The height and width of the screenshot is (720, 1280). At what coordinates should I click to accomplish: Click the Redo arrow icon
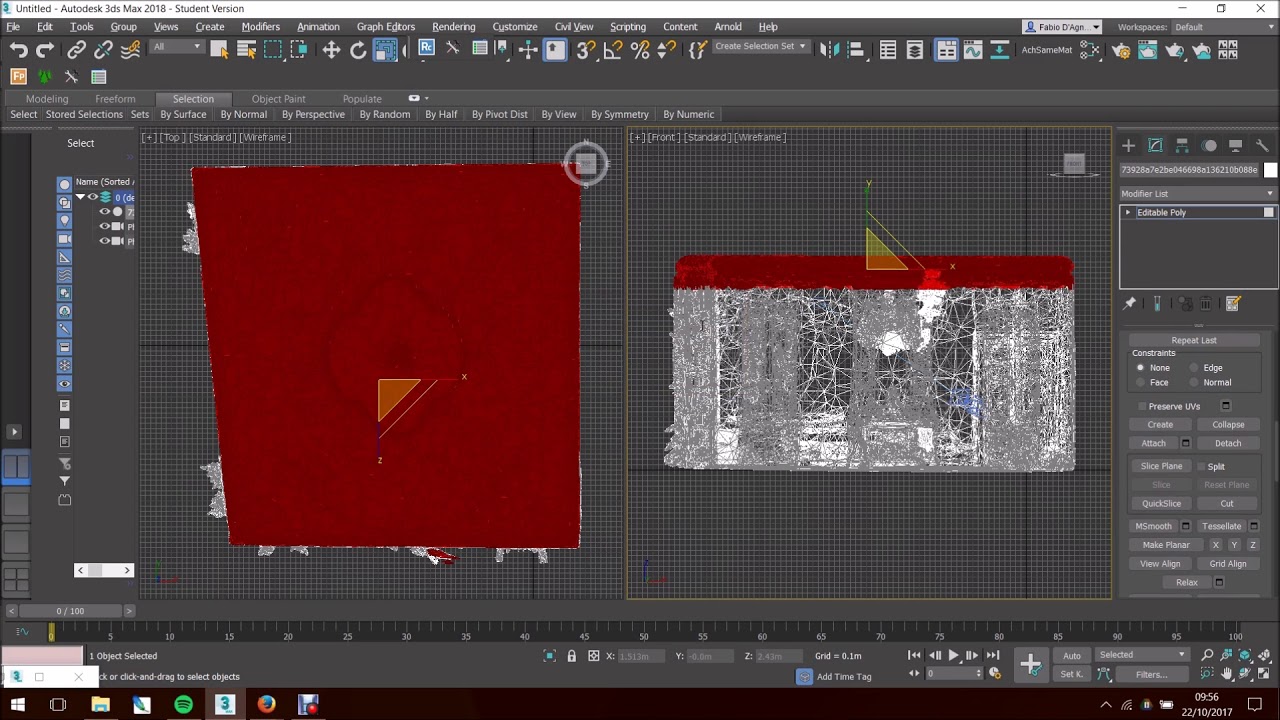(x=45, y=50)
